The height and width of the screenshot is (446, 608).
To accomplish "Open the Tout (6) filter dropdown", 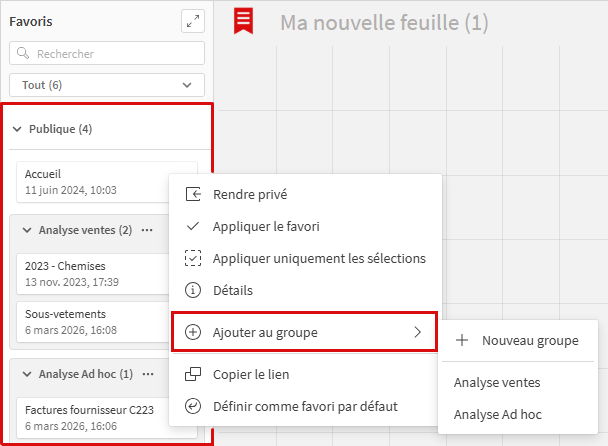I will (x=107, y=85).
